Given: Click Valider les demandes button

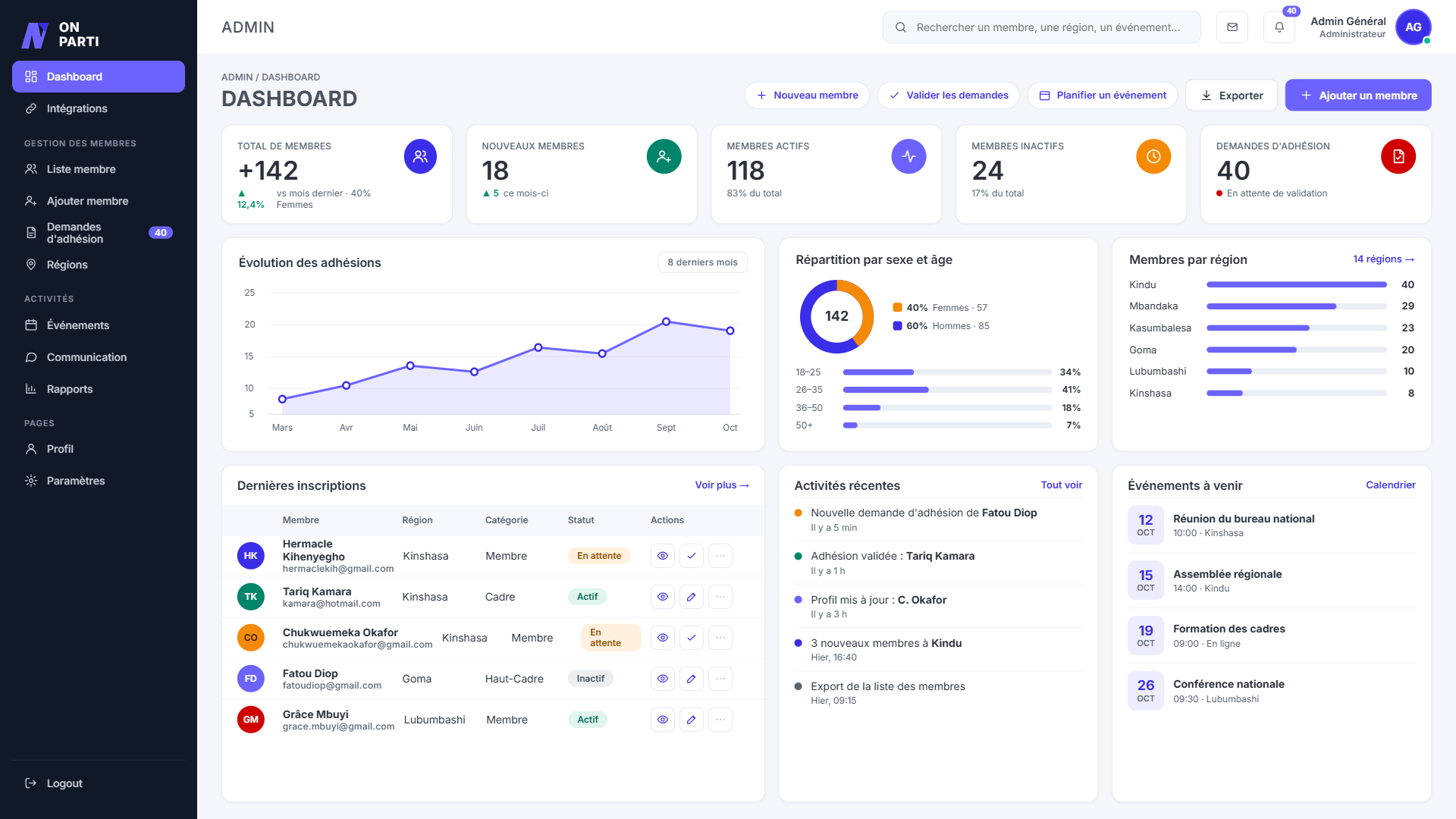Looking at the screenshot, I should (x=949, y=96).
